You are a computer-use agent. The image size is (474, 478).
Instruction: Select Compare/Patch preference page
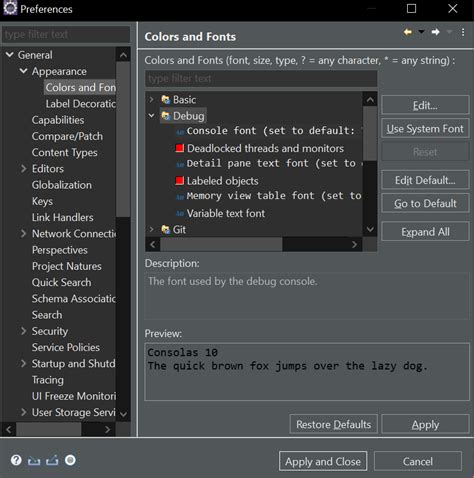pyautogui.click(x=67, y=136)
